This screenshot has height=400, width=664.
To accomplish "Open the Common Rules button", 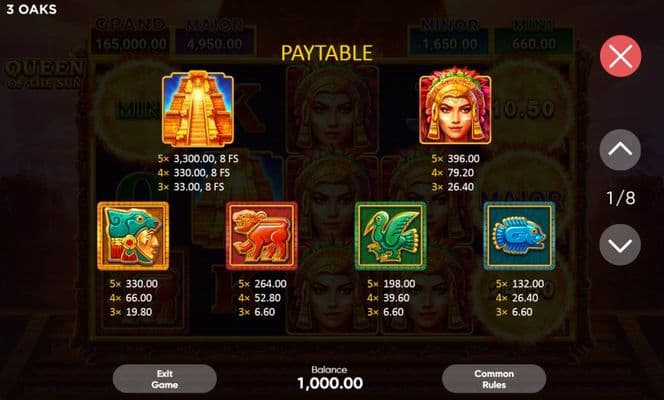I will click(x=494, y=379).
